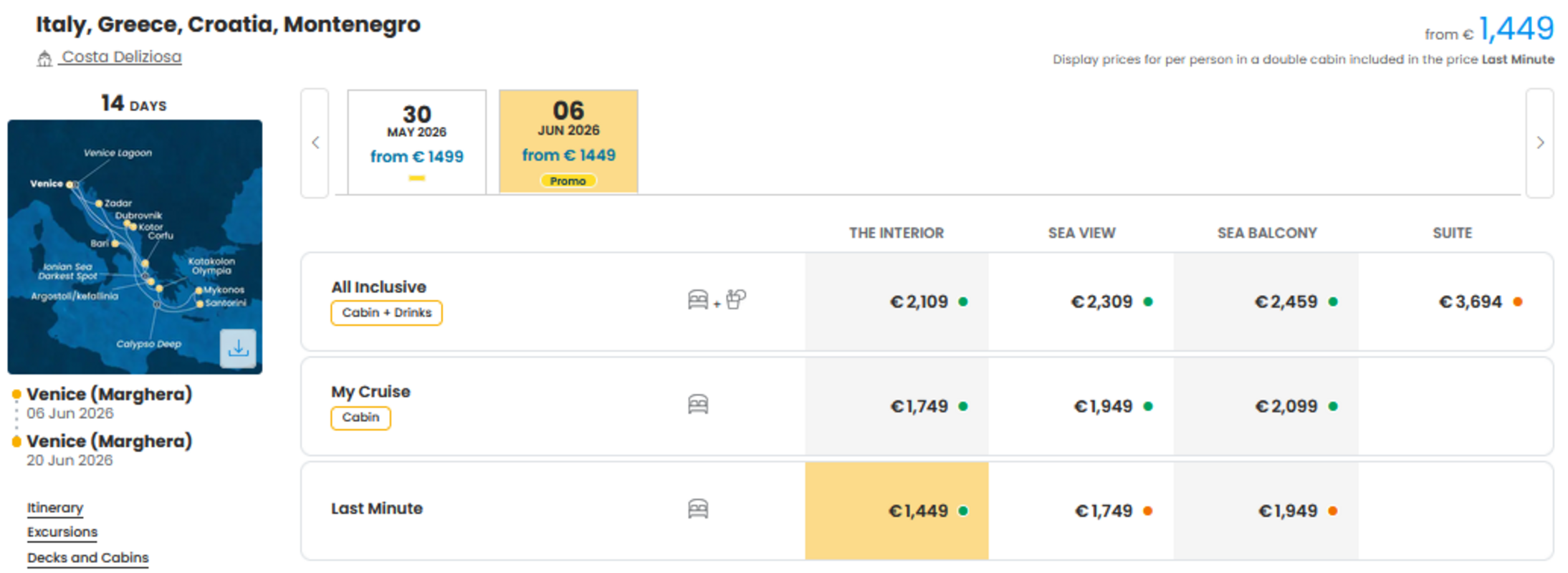Open the Excursions link

[x=62, y=532]
